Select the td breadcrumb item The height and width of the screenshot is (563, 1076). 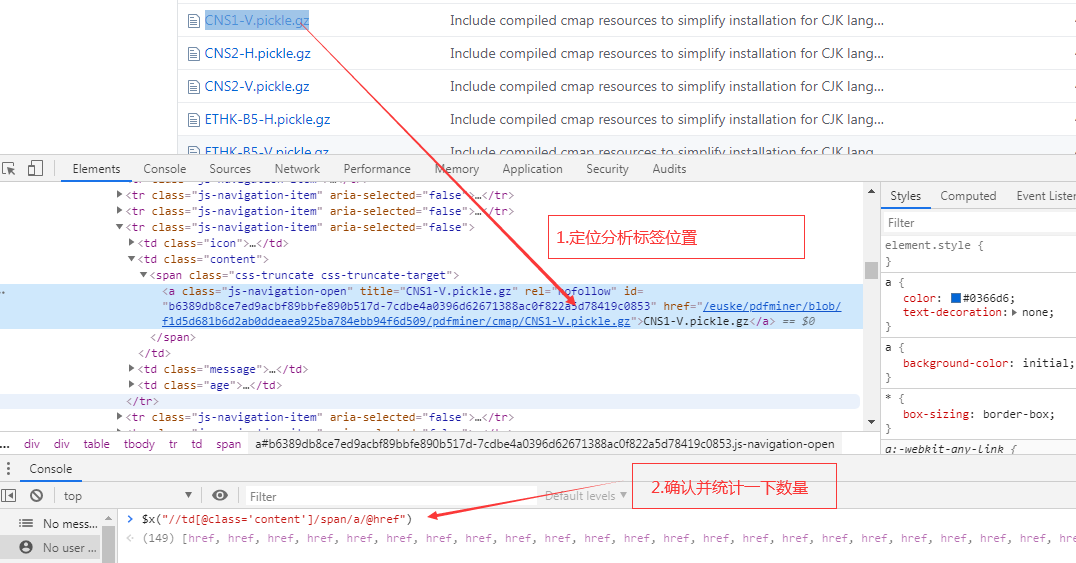pyautogui.click(x=197, y=444)
